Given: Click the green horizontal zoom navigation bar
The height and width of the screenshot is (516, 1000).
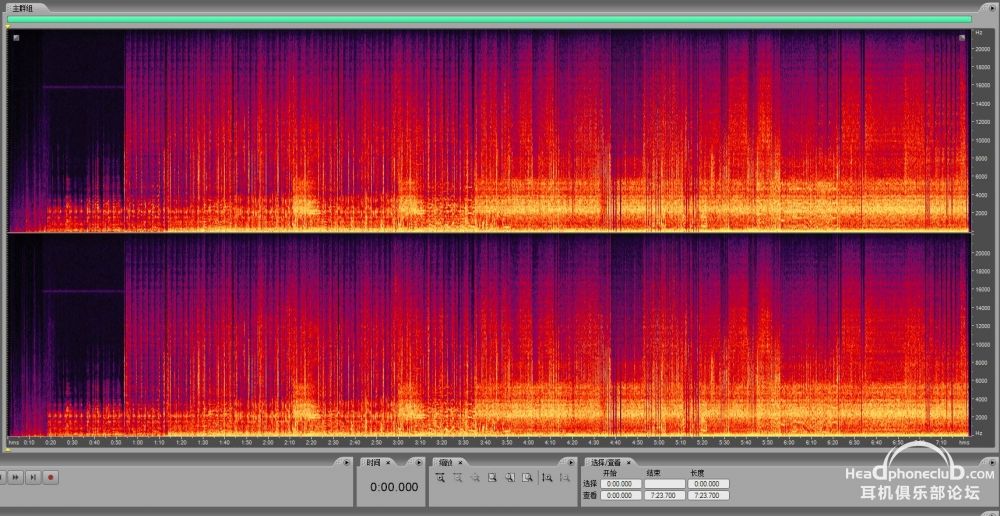Looking at the screenshot, I should 490,19.
